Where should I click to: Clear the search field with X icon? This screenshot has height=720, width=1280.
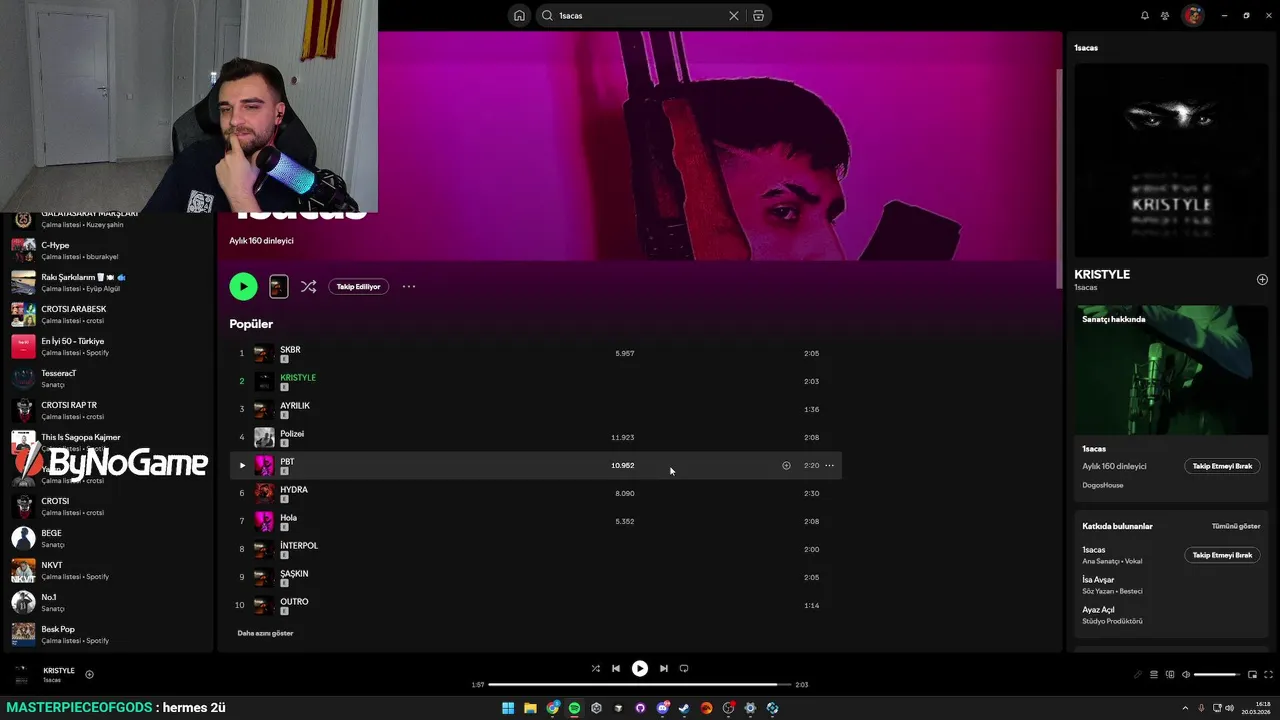[734, 16]
